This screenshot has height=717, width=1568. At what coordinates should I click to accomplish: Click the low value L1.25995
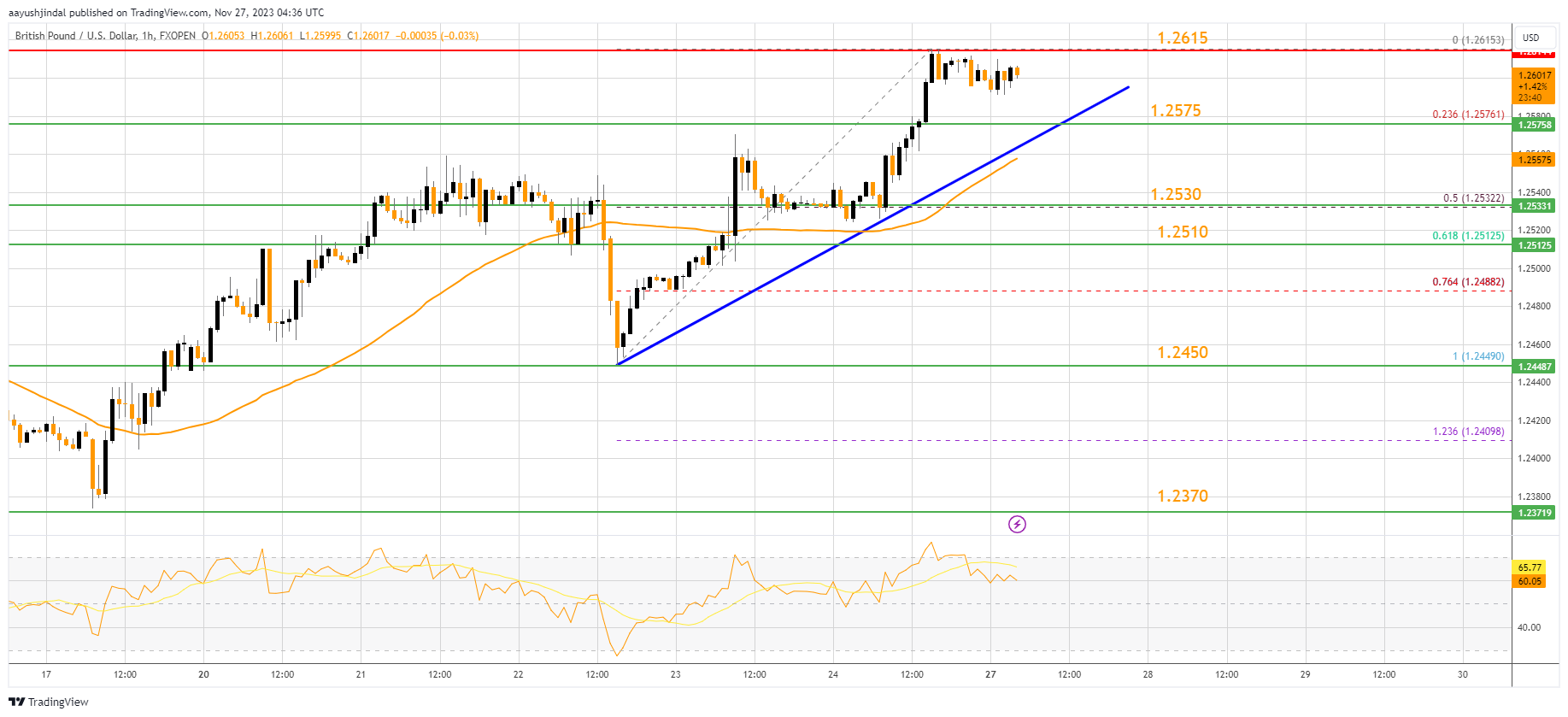coord(320,36)
